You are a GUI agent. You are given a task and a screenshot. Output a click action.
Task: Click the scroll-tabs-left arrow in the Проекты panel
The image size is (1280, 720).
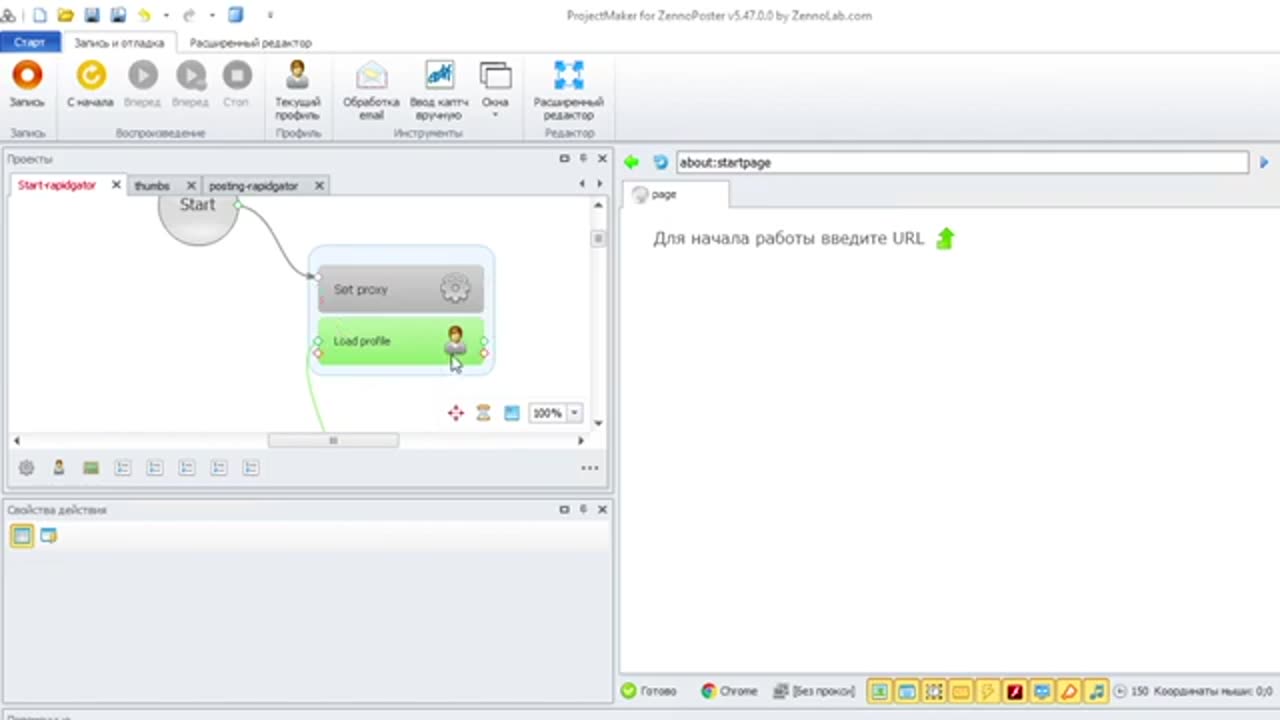pyautogui.click(x=582, y=184)
